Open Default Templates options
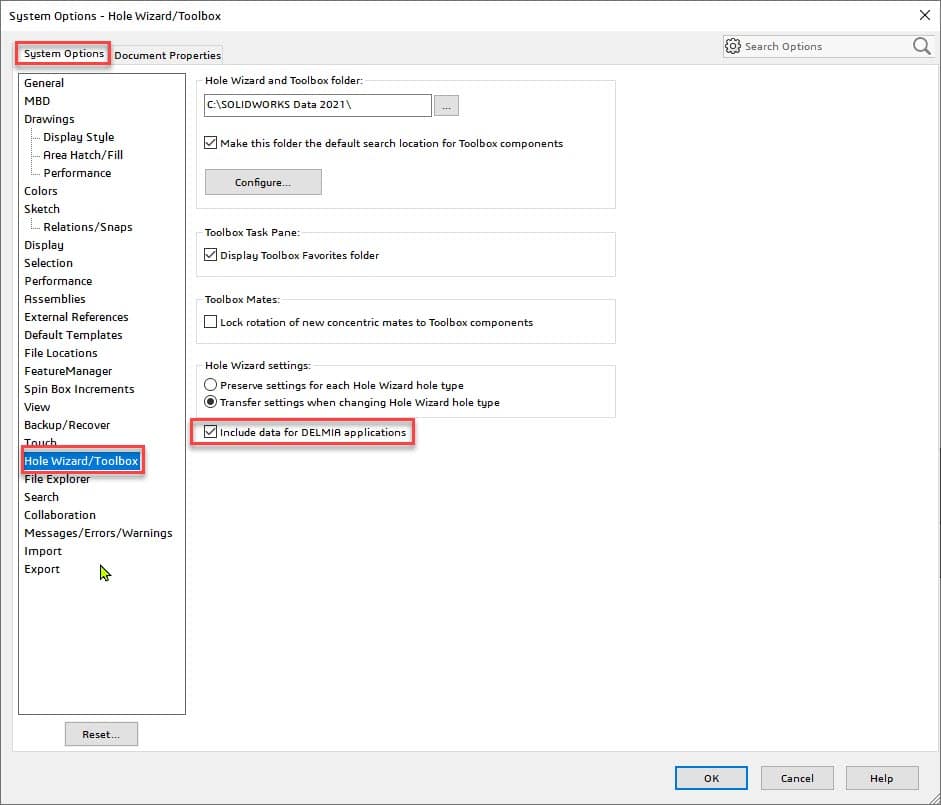This screenshot has width=941, height=805. coord(73,335)
